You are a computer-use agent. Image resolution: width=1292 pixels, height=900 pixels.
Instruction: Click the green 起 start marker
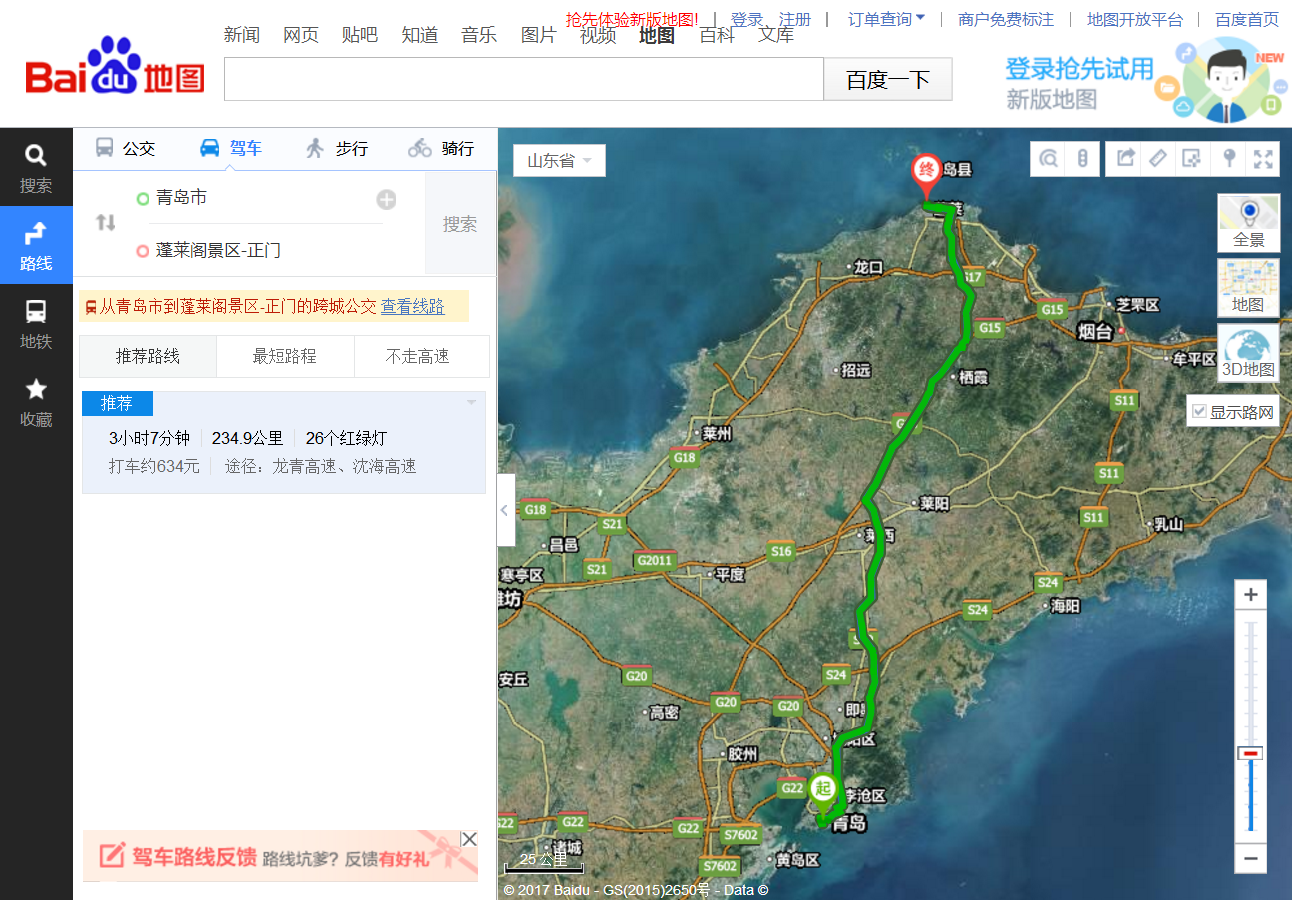click(x=823, y=790)
